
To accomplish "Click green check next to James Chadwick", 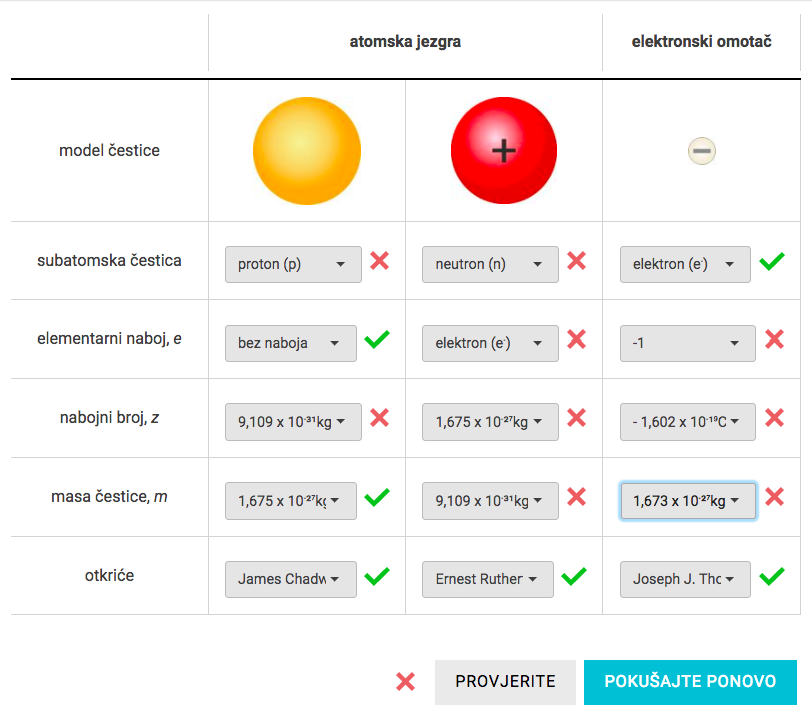I will (377, 576).
